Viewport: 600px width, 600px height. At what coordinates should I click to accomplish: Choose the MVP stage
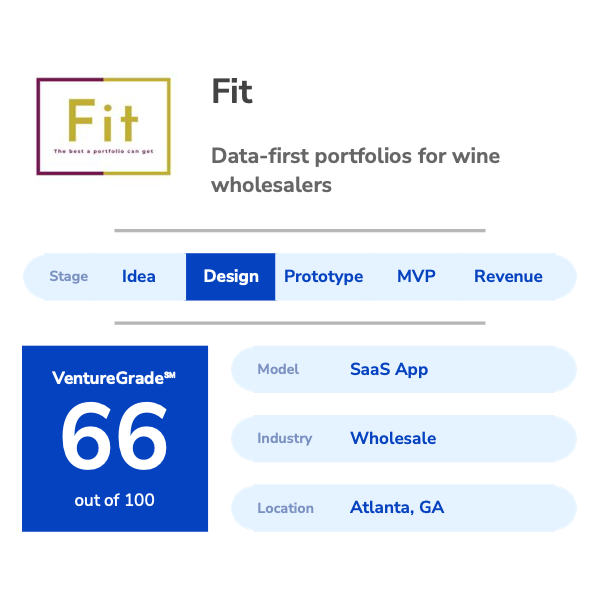(x=416, y=277)
